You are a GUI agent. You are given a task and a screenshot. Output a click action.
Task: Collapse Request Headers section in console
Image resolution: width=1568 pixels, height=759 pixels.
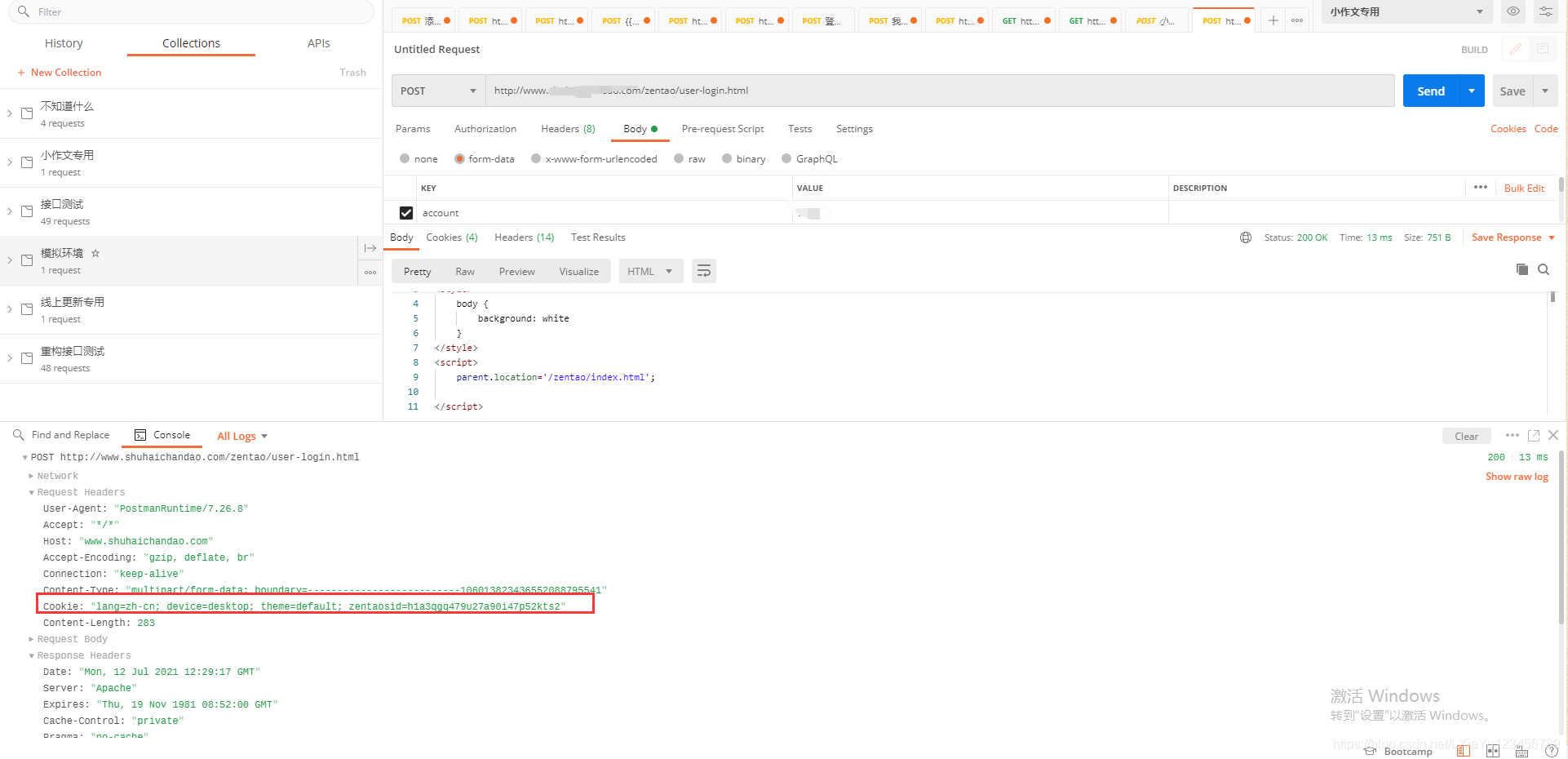coord(31,492)
